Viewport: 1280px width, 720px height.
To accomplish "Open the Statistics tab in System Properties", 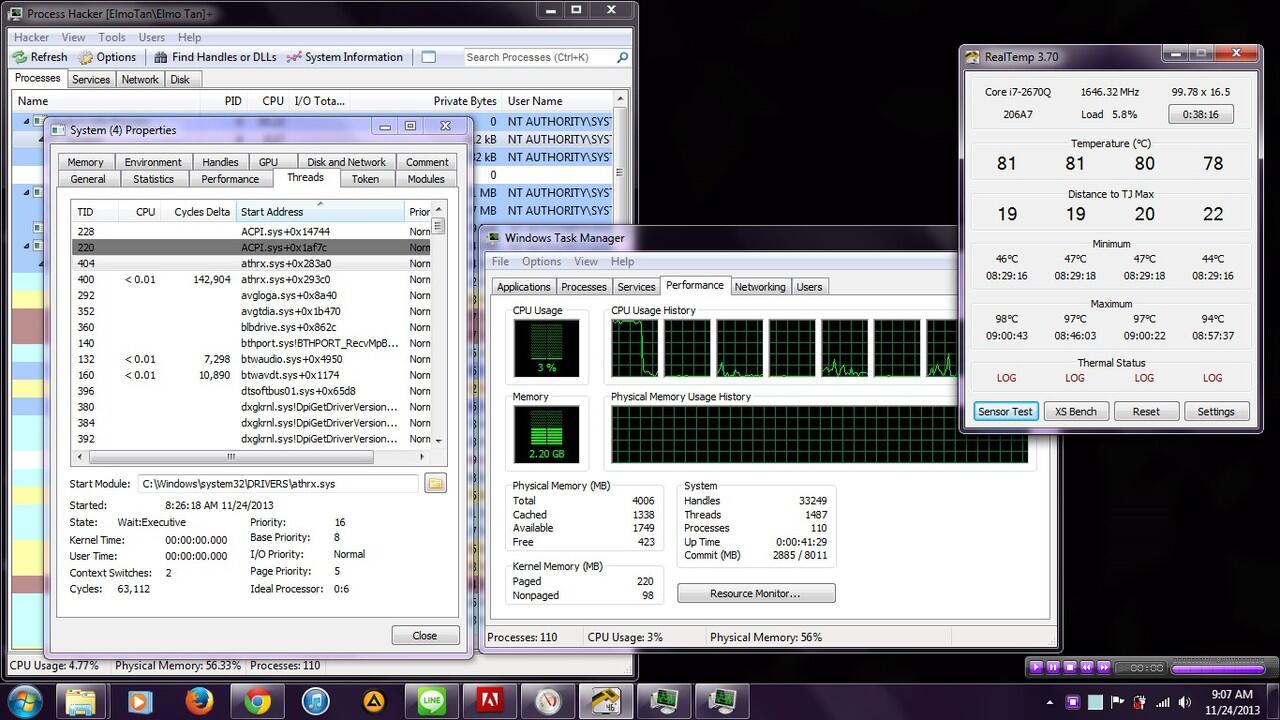I will (x=153, y=179).
